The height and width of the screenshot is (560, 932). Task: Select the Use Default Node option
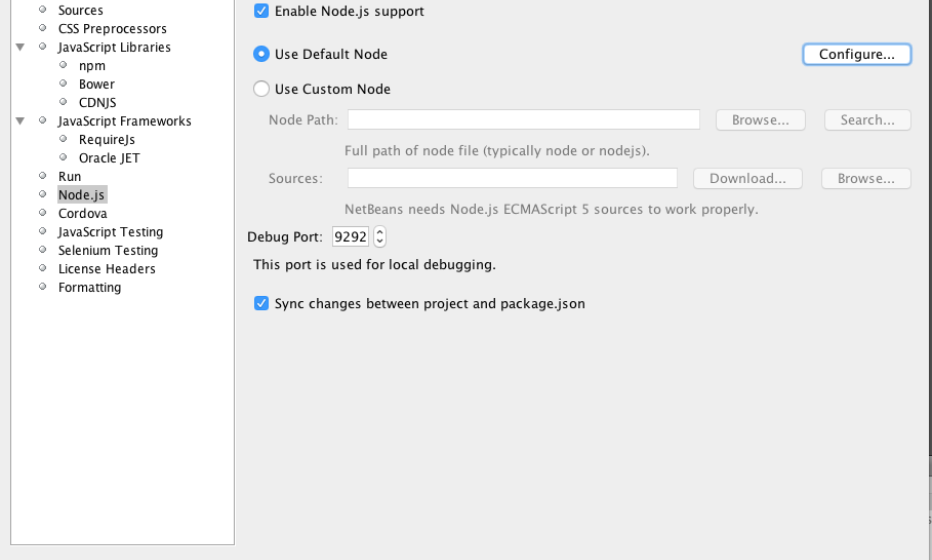(x=262, y=54)
